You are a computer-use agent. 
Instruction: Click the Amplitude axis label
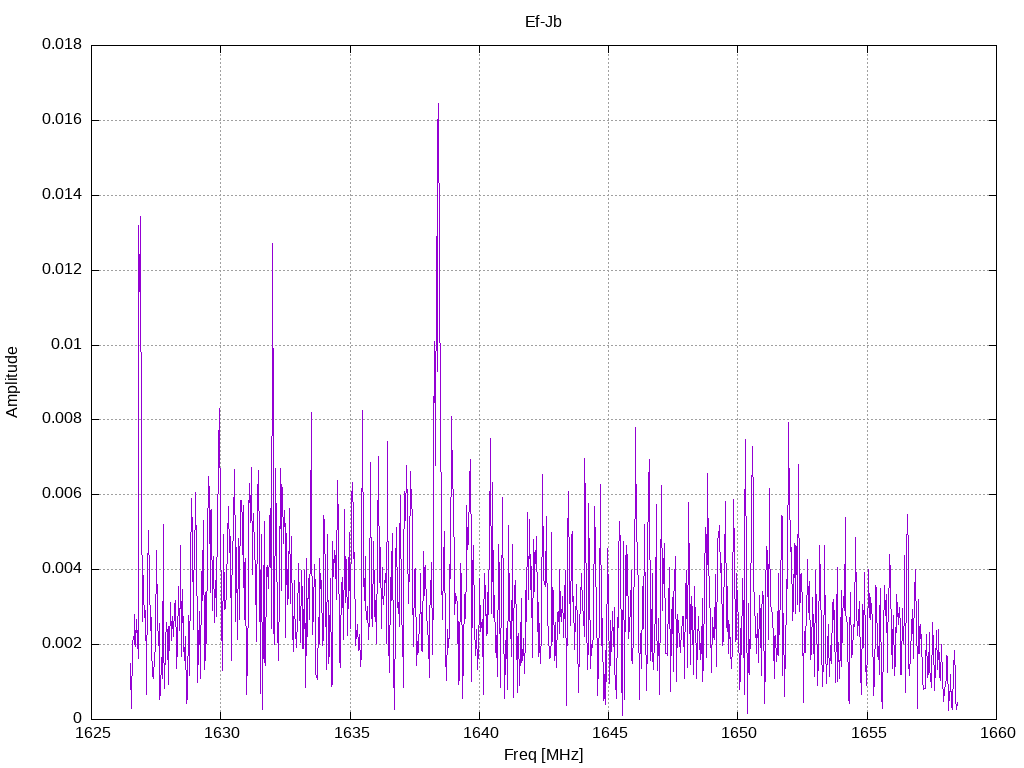pyautogui.click(x=12, y=382)
